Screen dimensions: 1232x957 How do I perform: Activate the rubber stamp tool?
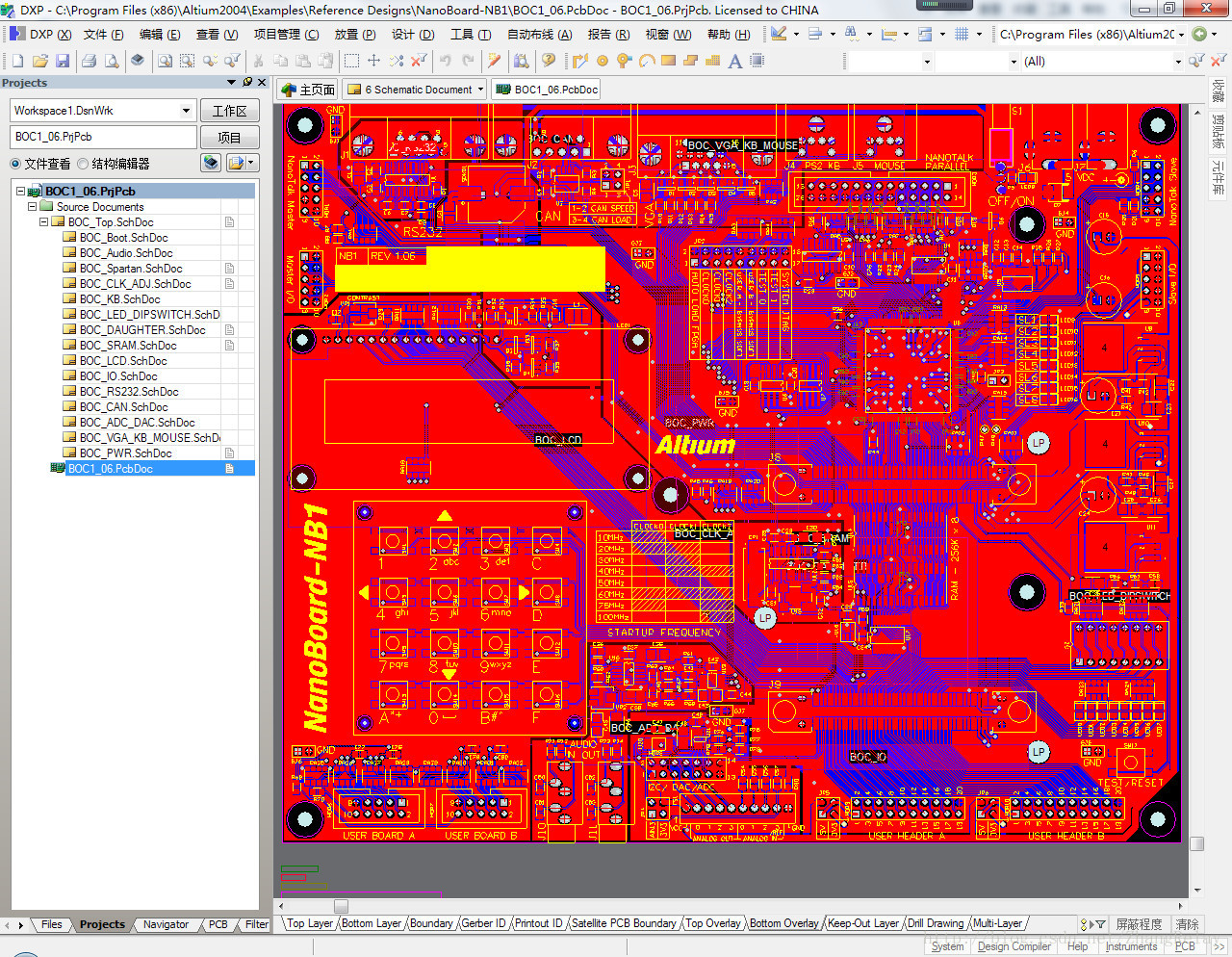[x=325, y=61]
